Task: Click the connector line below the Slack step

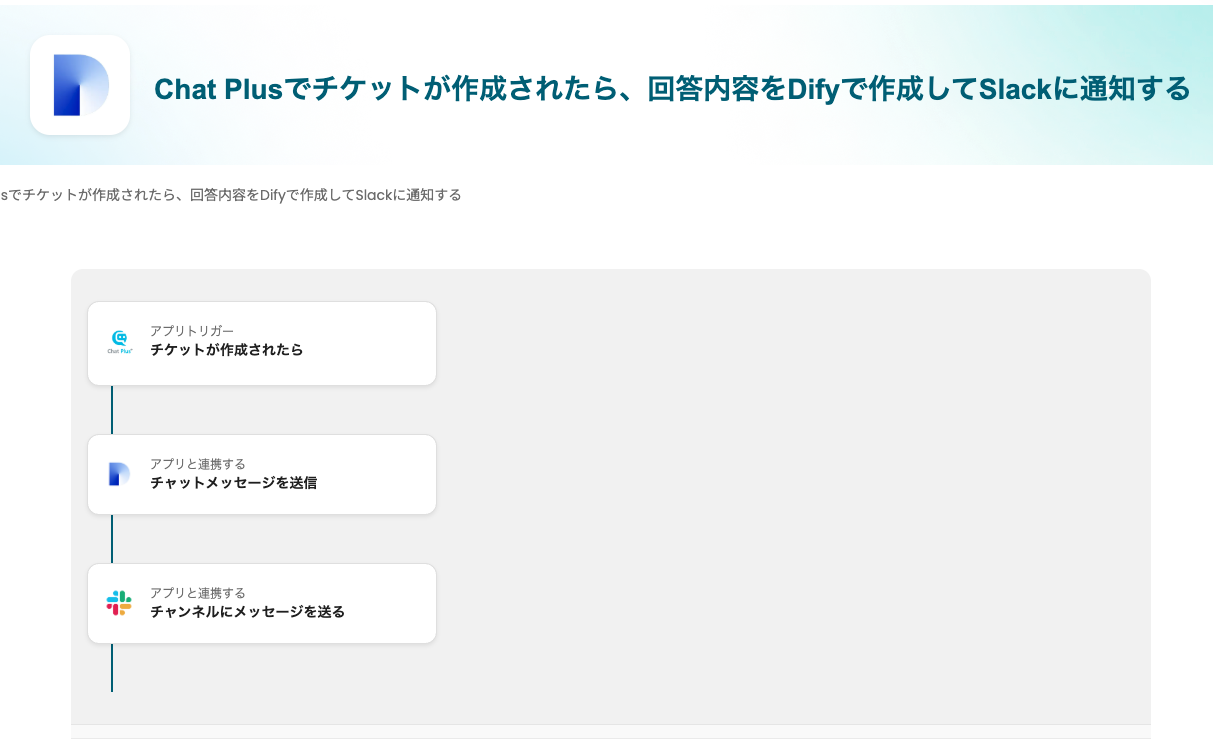Action: (x=112, y=668)
